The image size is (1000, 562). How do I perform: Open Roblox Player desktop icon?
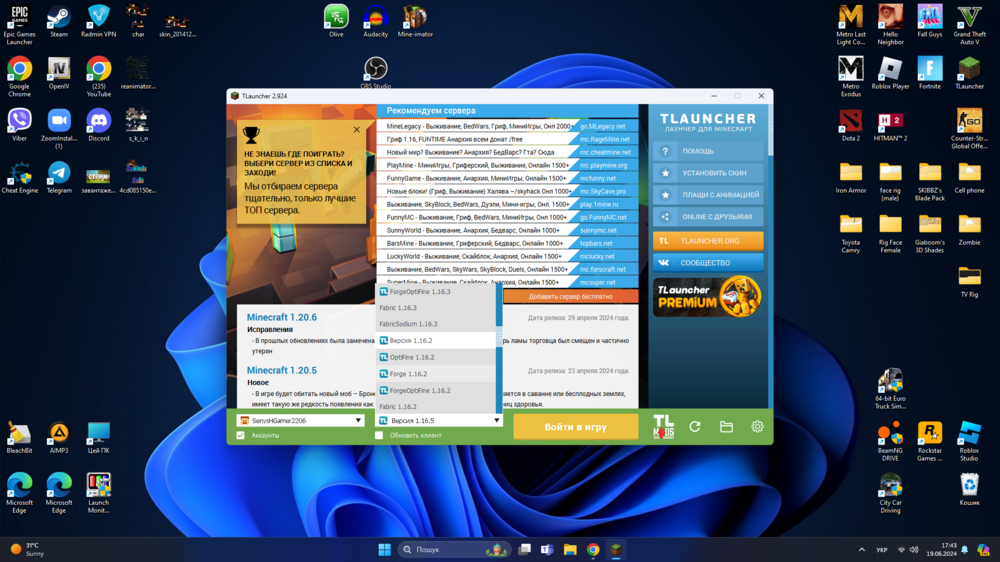coord(890,73)
